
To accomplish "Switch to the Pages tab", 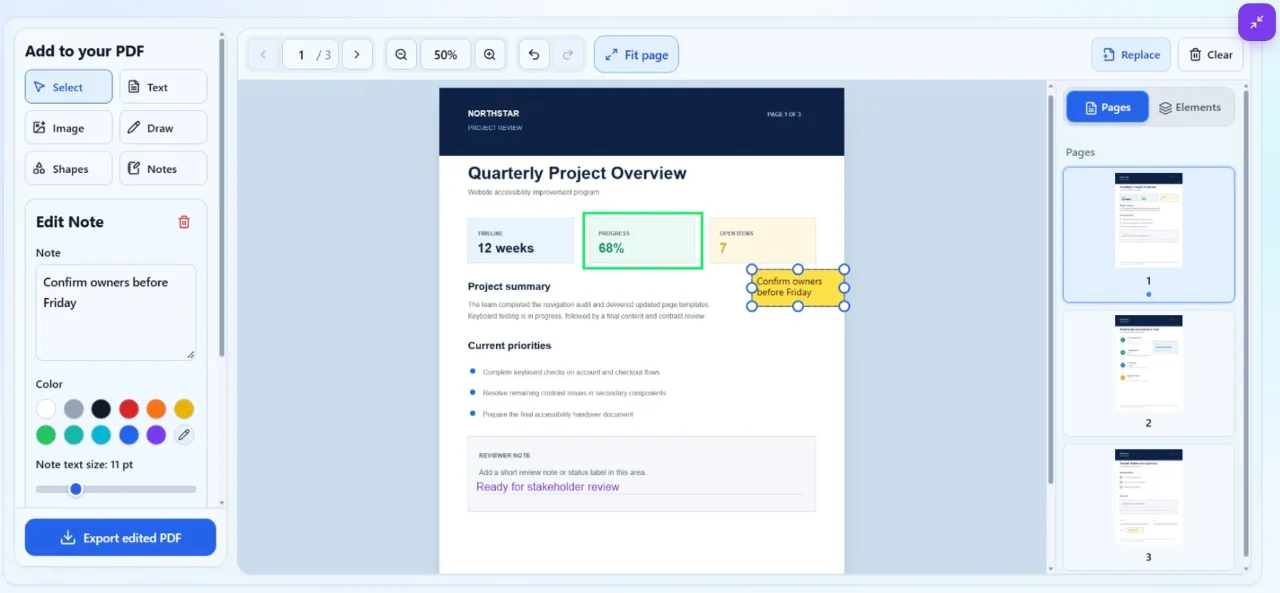I will click(x=1107, y=107).
